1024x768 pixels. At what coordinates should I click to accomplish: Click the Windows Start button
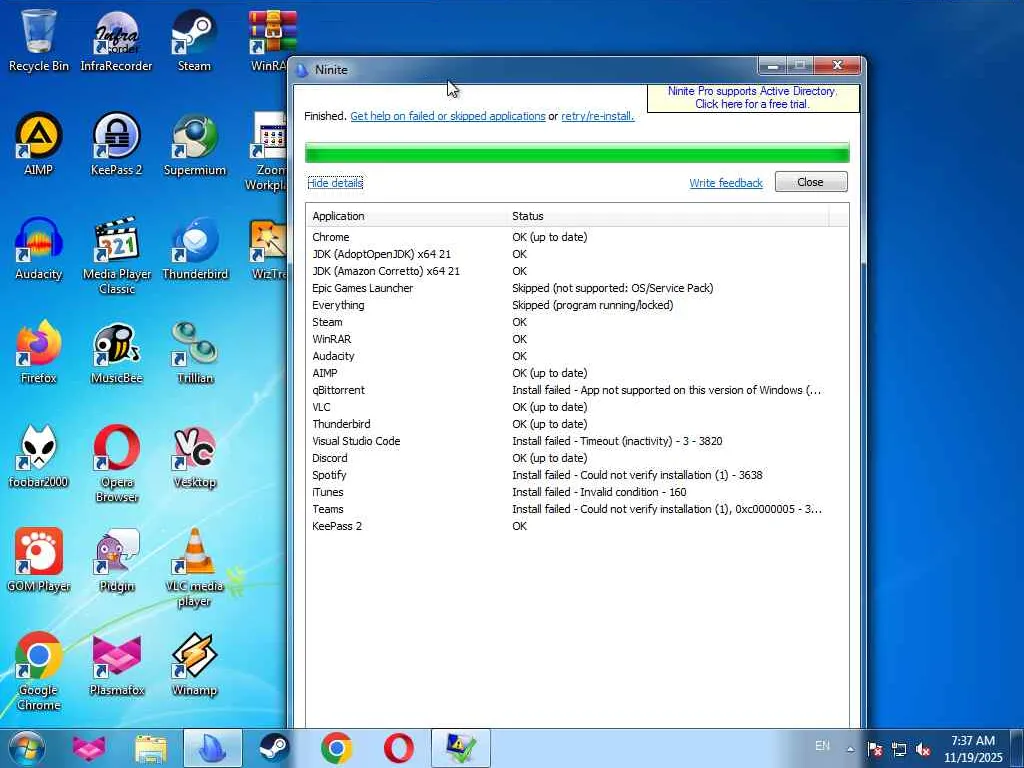[x=27, y=748]
